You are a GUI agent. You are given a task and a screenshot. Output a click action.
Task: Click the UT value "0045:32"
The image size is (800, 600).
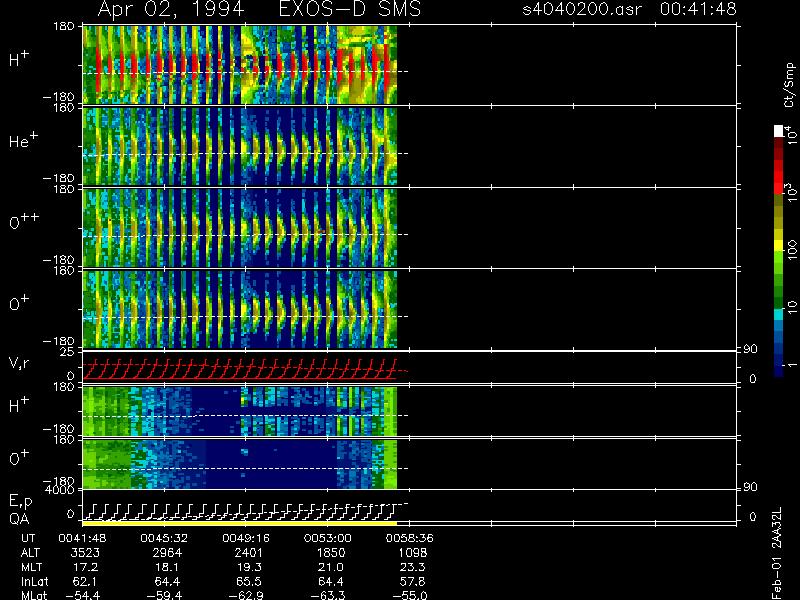pyautogui.click(x=164, y=538)
